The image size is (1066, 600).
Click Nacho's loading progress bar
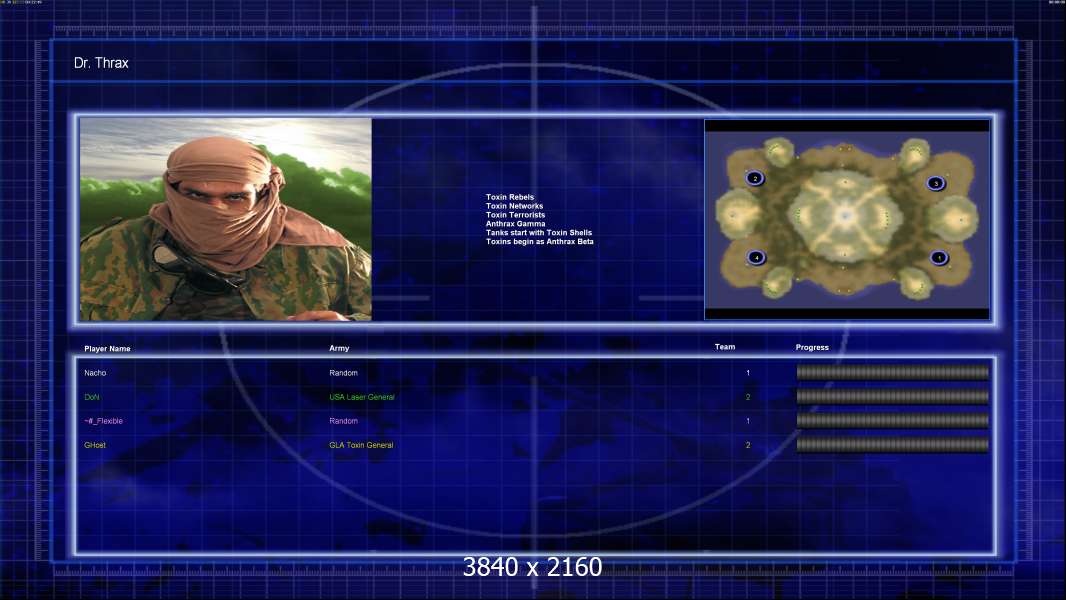[893, 372]
